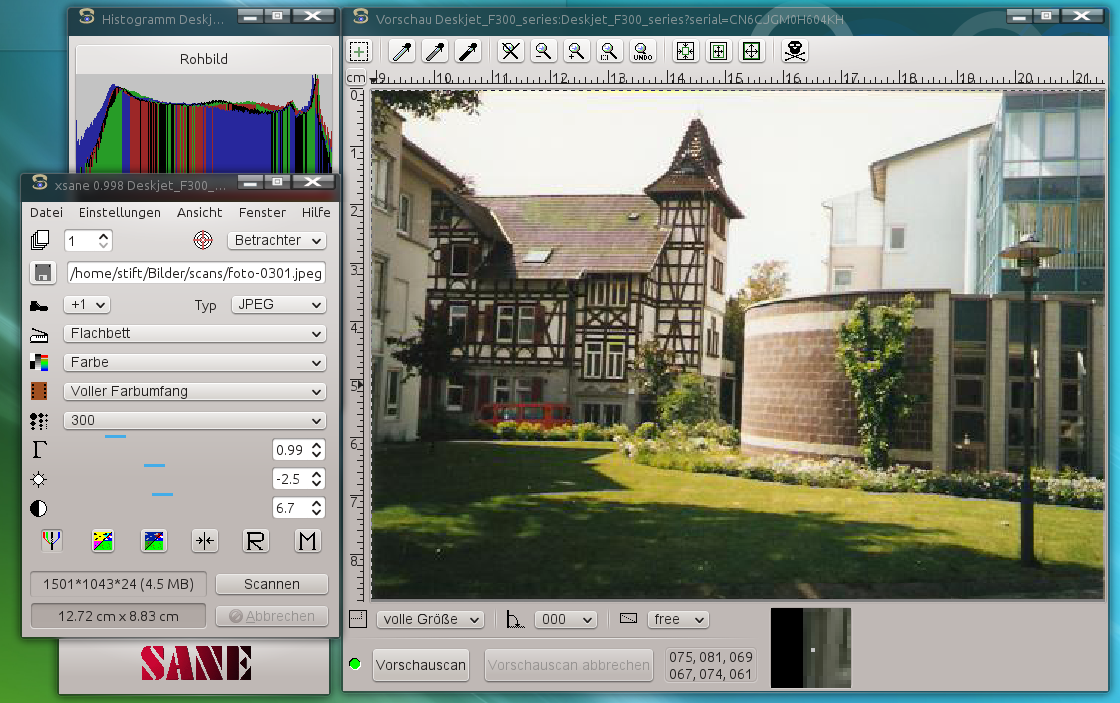Open the JPEG file type dropdown
1120x703 pixels.
[x=278, y=305]
